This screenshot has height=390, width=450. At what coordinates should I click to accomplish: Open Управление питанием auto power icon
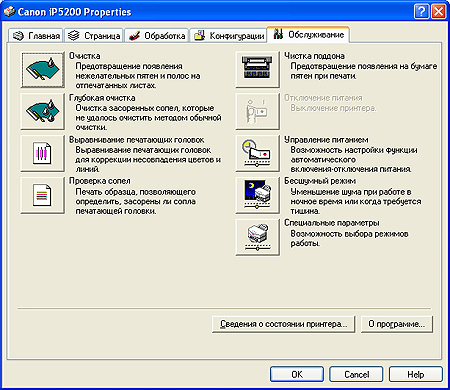pyautogui.click(x=257, y=153)
